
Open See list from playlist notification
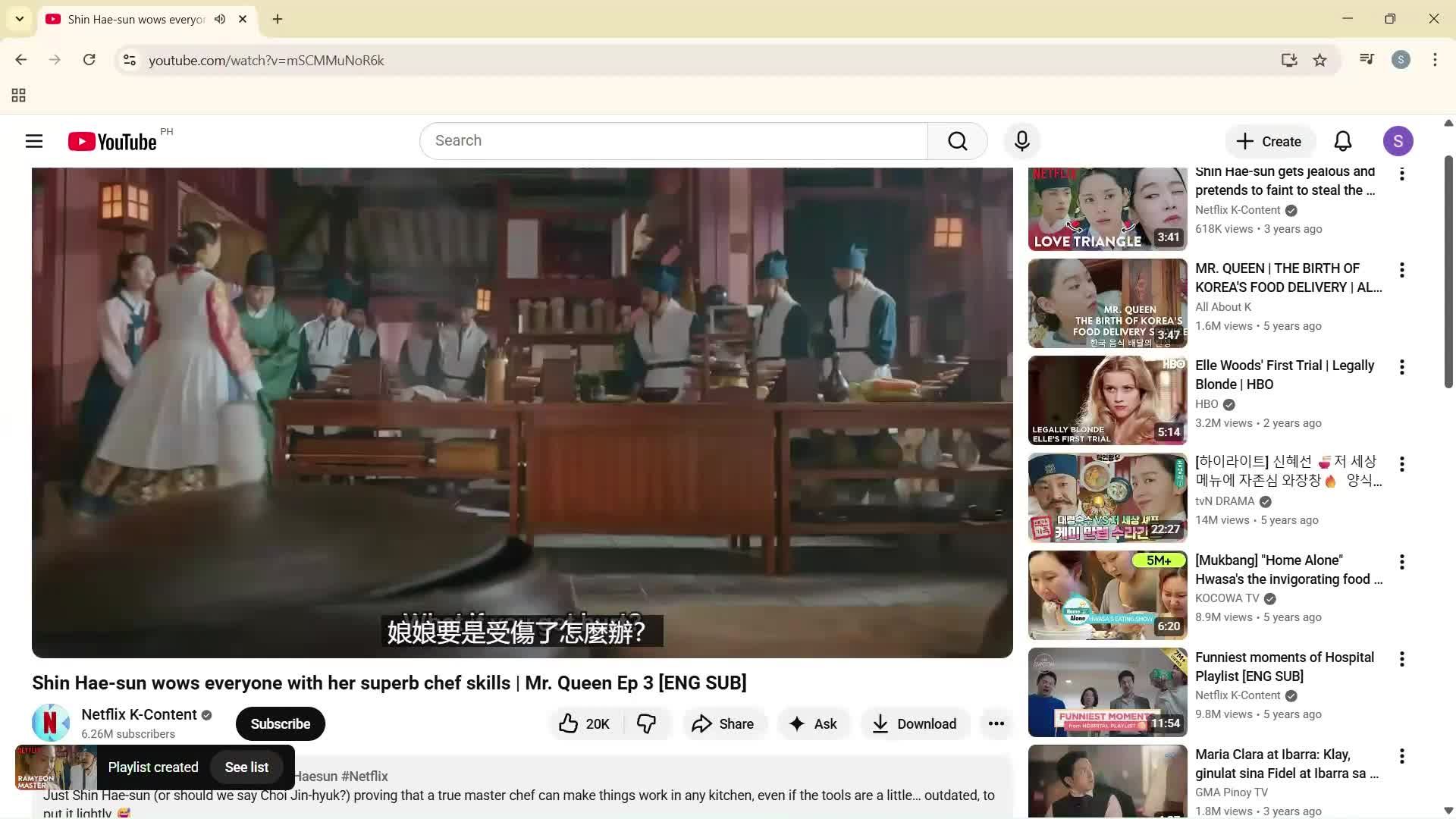coord(246,767)
